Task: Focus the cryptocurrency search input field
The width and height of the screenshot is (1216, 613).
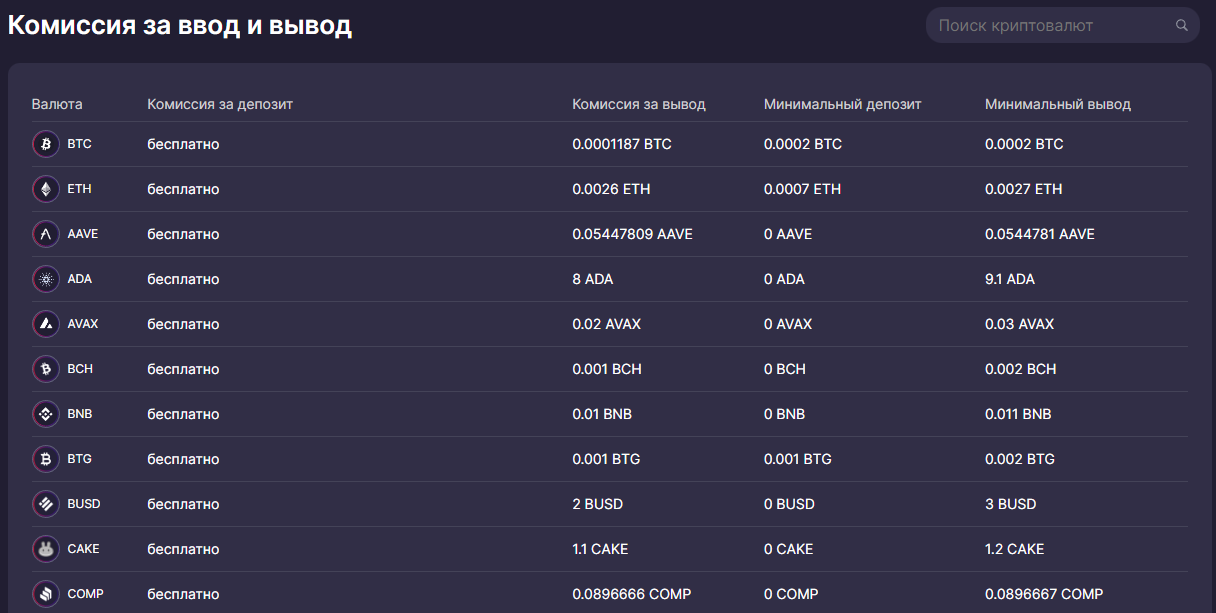Action: pos(1050,26)
